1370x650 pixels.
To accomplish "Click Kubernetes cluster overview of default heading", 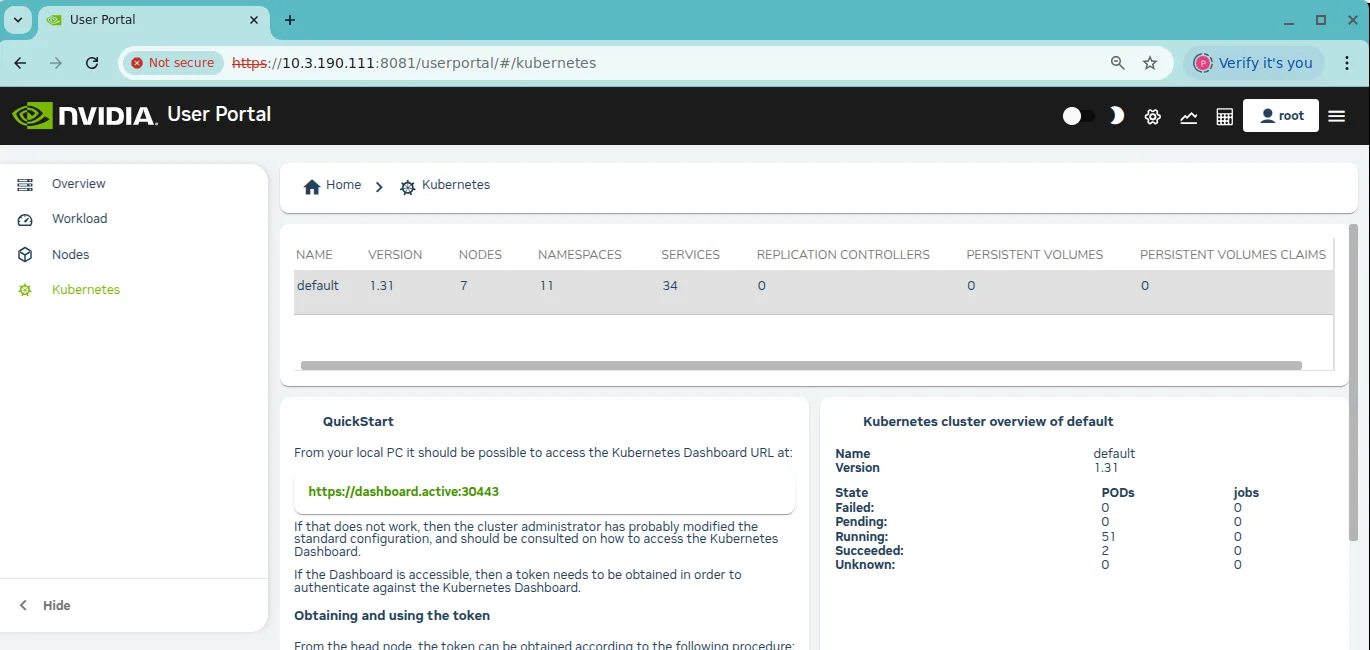I will click(988, 422).
